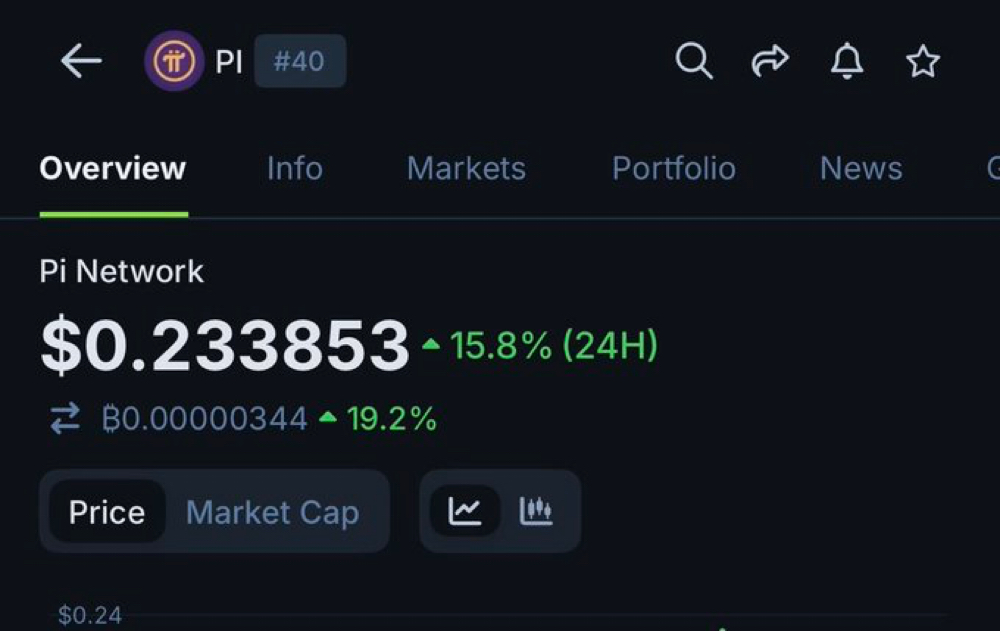Image resolution: width=1000 pixels, height=631 pixels.
Task: Tap the back arrow icon
Action: (80, 60)
